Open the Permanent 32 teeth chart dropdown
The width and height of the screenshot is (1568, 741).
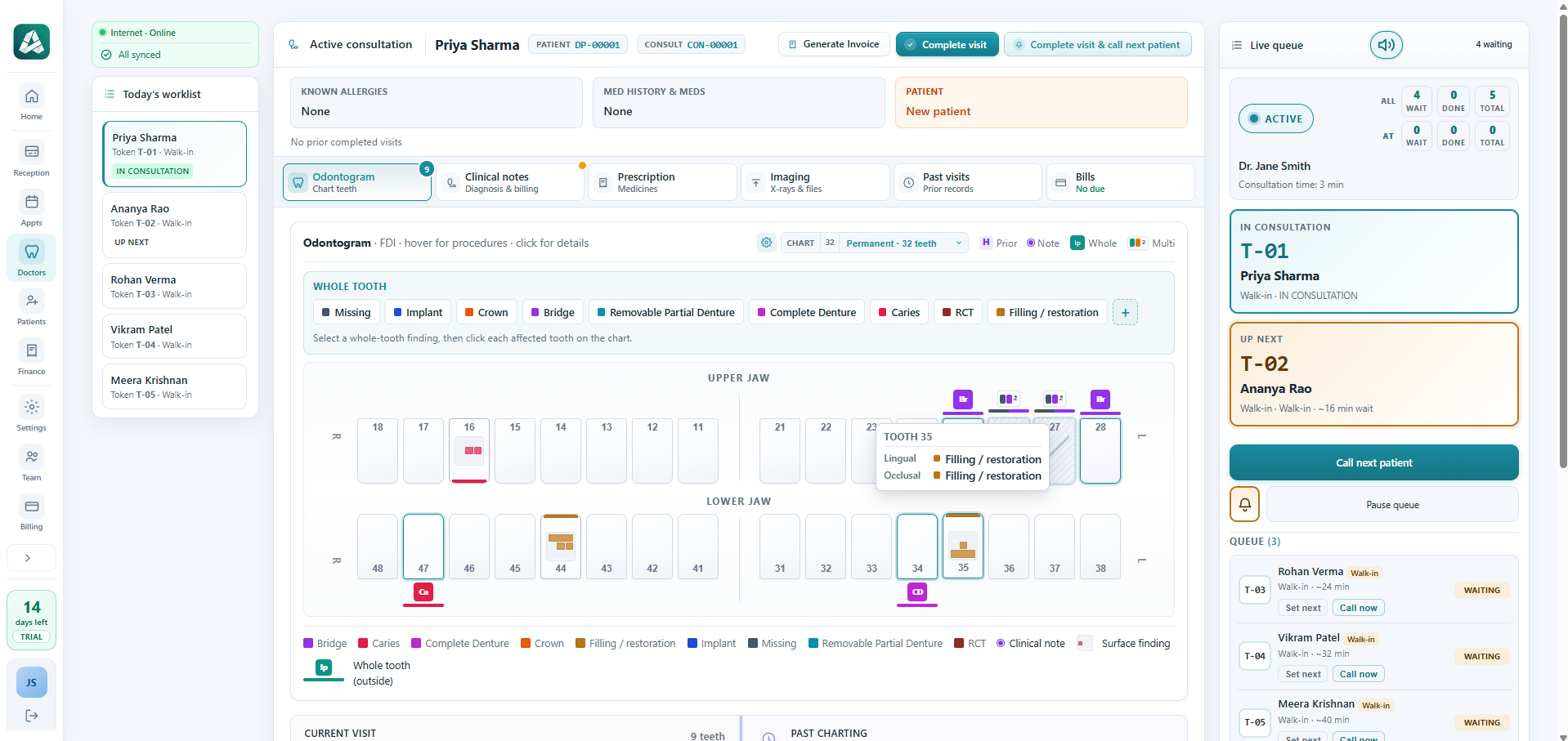(903, 243)
